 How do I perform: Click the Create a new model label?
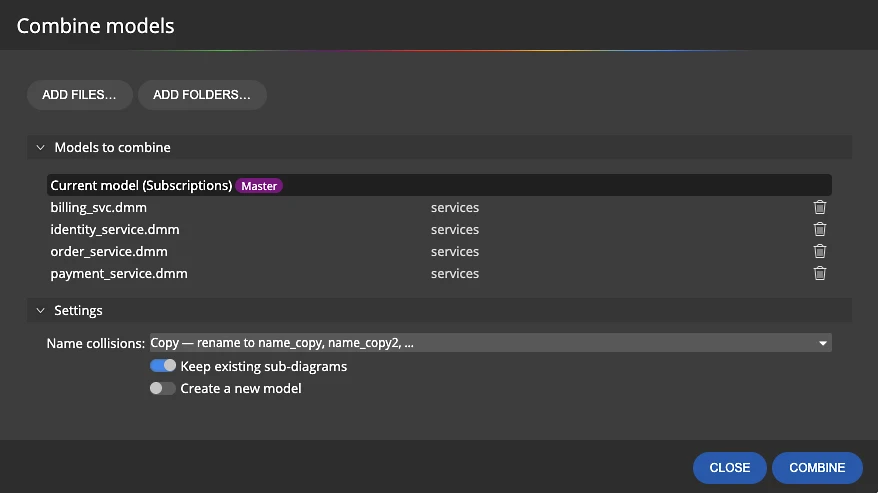click(x=241, y=388)
